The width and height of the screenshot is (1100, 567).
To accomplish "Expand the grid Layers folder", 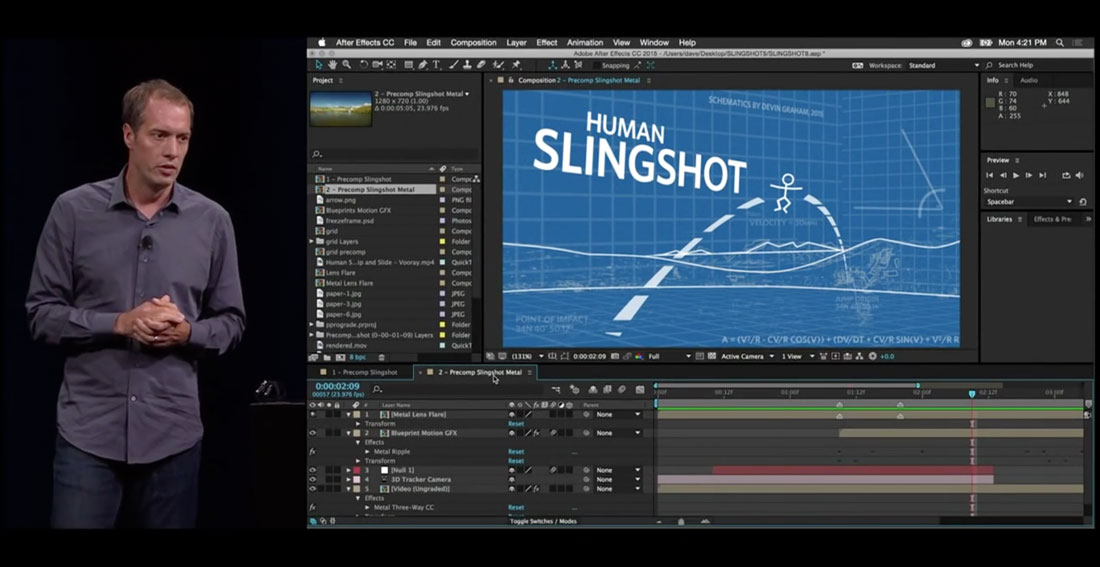I will [311, 241].
